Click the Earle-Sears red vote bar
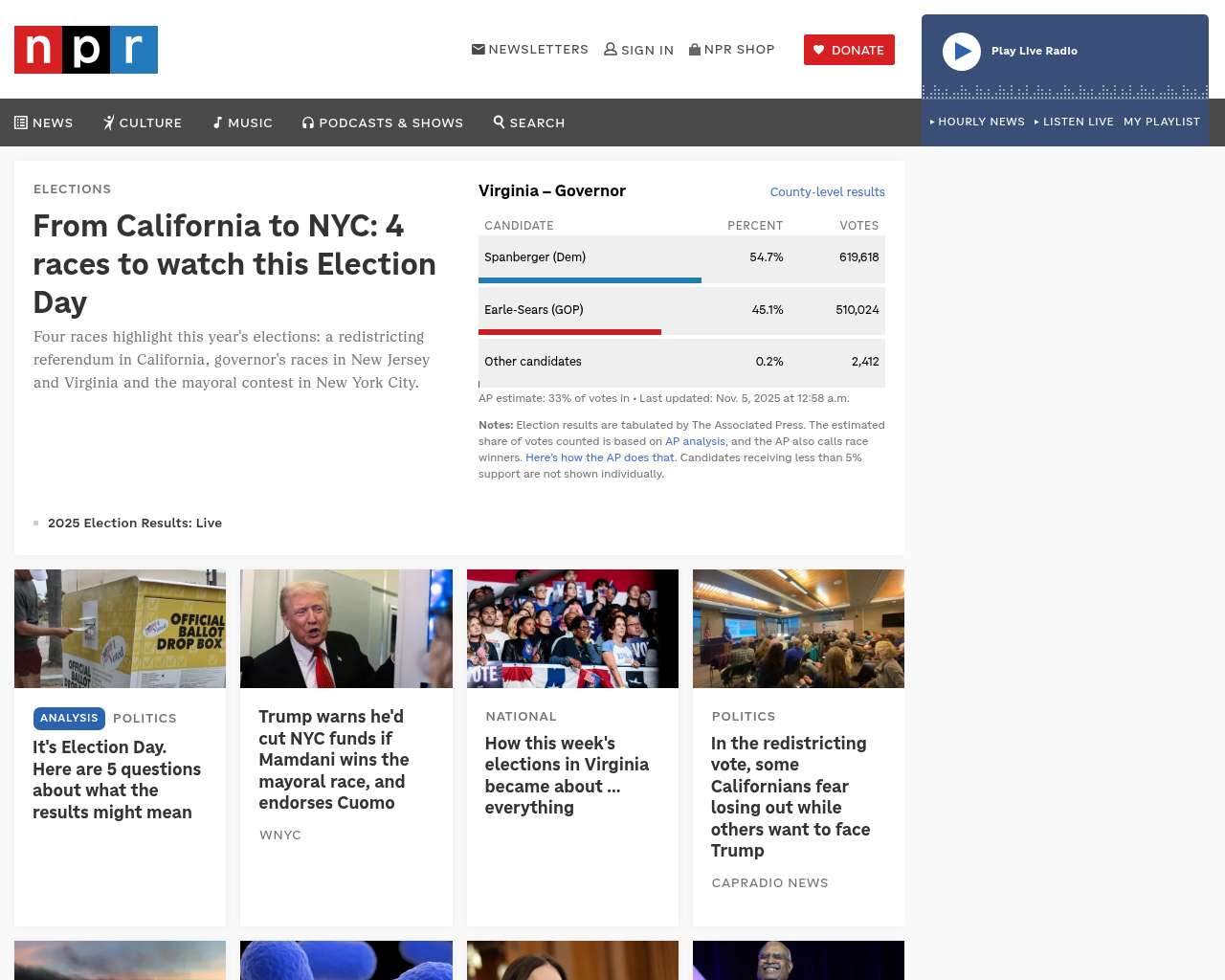The image size is (1225, 980). point(569,332)
